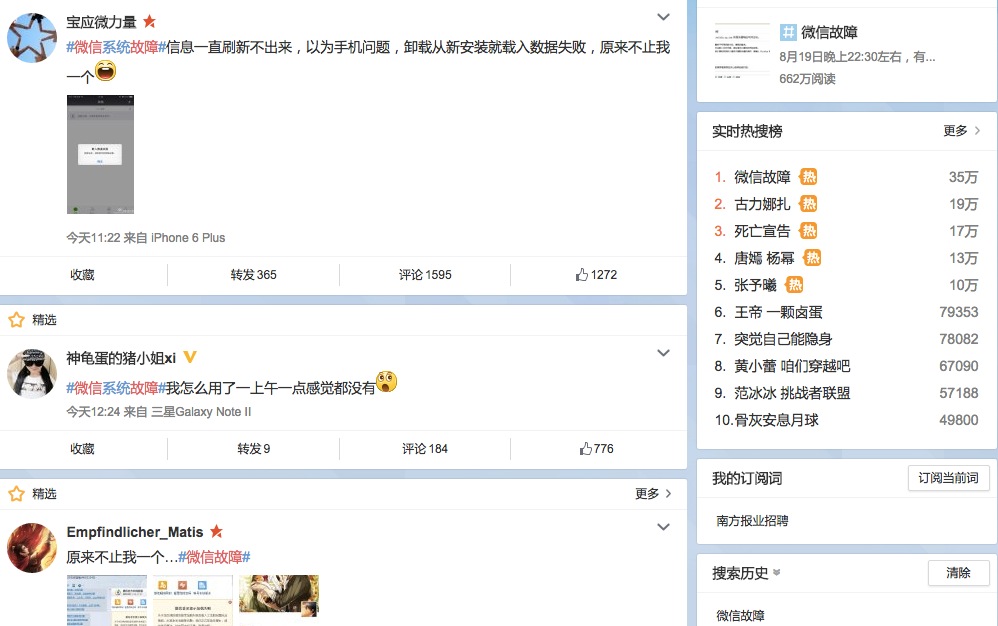998x626 pixels.
Task: Click 三星Galaxy Note II source link
Action: [x=201, y=412]
